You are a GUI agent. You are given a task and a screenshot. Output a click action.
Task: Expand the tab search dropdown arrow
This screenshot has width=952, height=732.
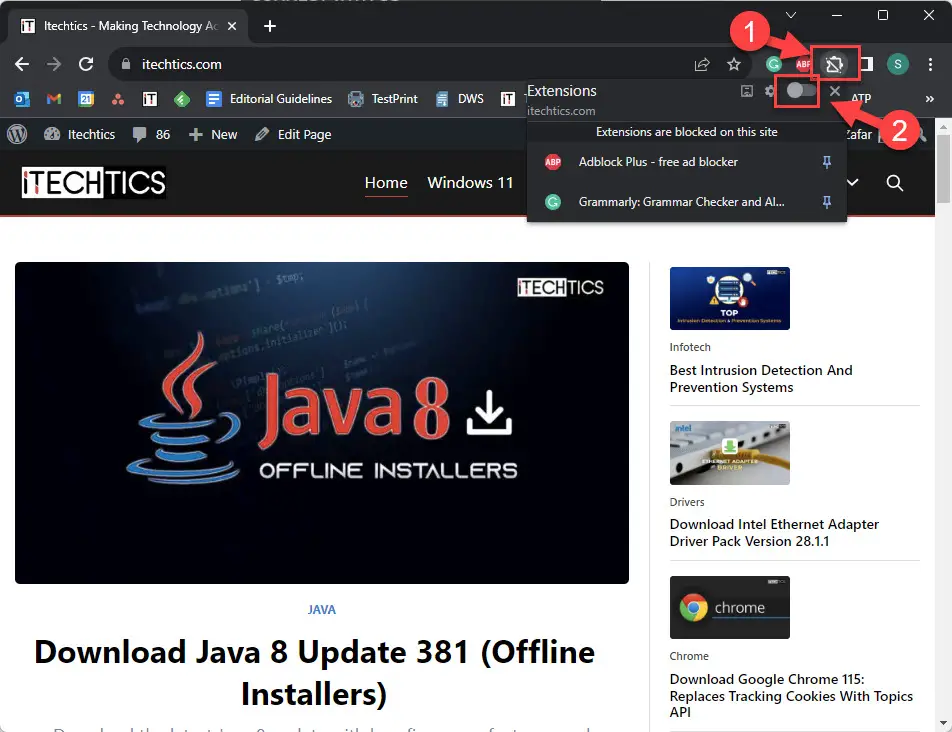tap(791, 15)
